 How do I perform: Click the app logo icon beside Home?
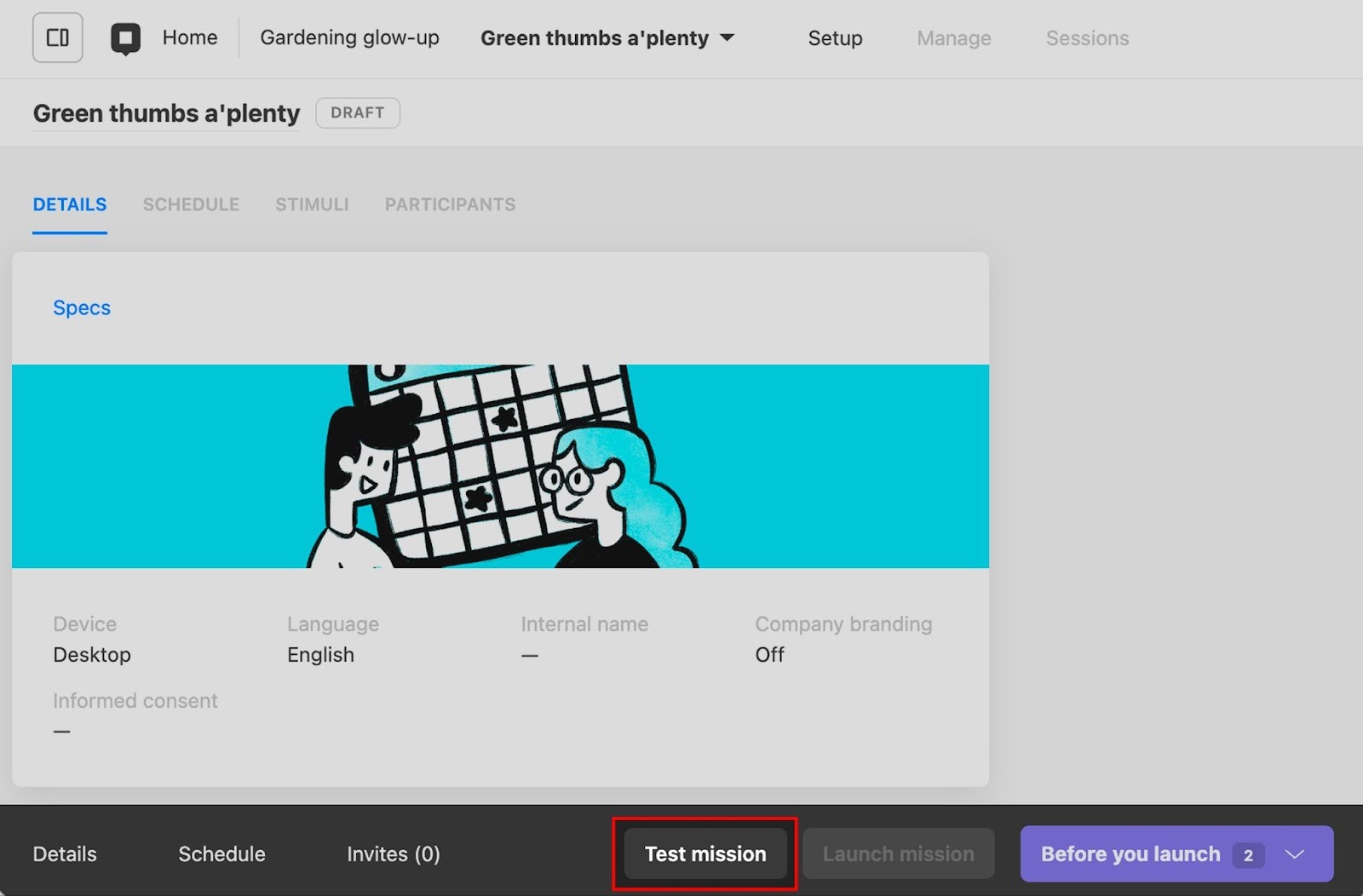(x=125, y=38)
